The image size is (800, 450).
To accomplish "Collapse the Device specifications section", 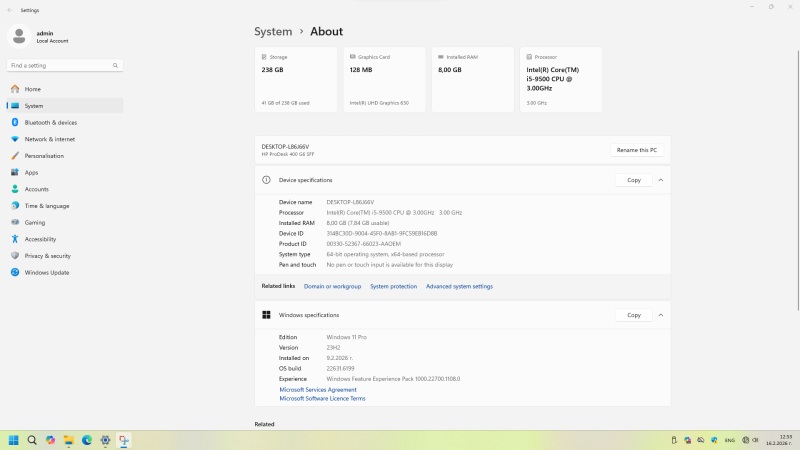I will click(x=661, y=180).
